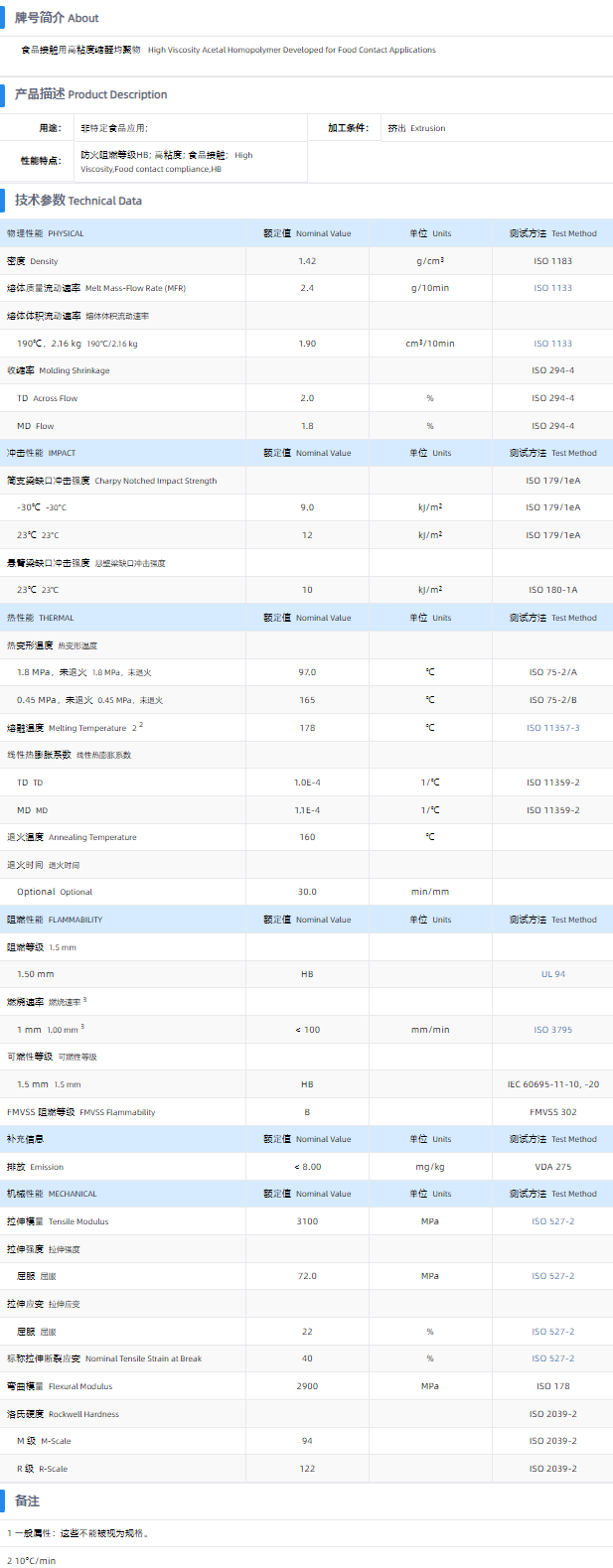Open the ISO 3795 test method link
This screenshot has height=1568, width=613.
click(x=552, y=1030)
